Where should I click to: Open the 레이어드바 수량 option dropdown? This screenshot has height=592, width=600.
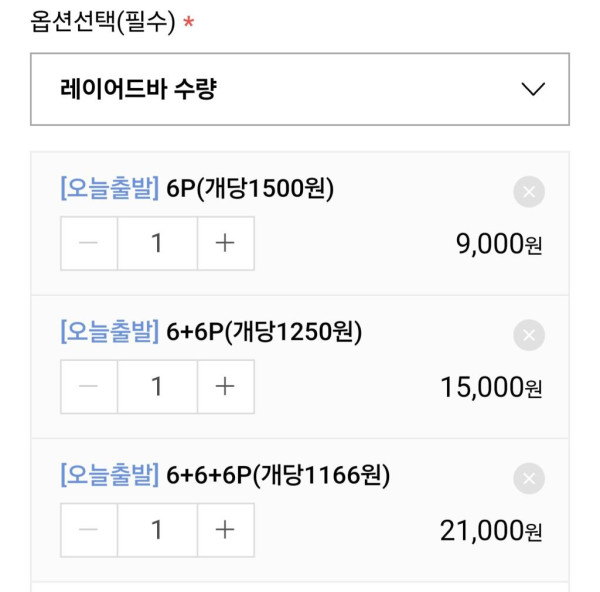(299, 89)
